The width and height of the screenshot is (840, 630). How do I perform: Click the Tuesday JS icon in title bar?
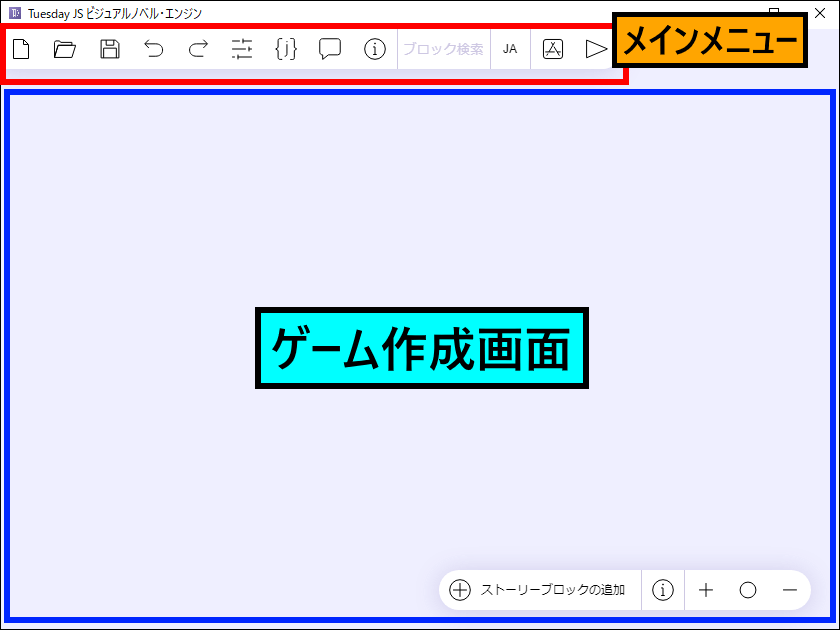pos(15,13)
